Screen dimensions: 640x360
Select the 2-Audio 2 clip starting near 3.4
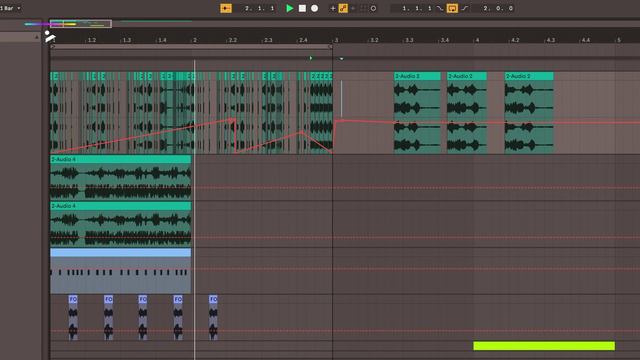tap(467, 76)
